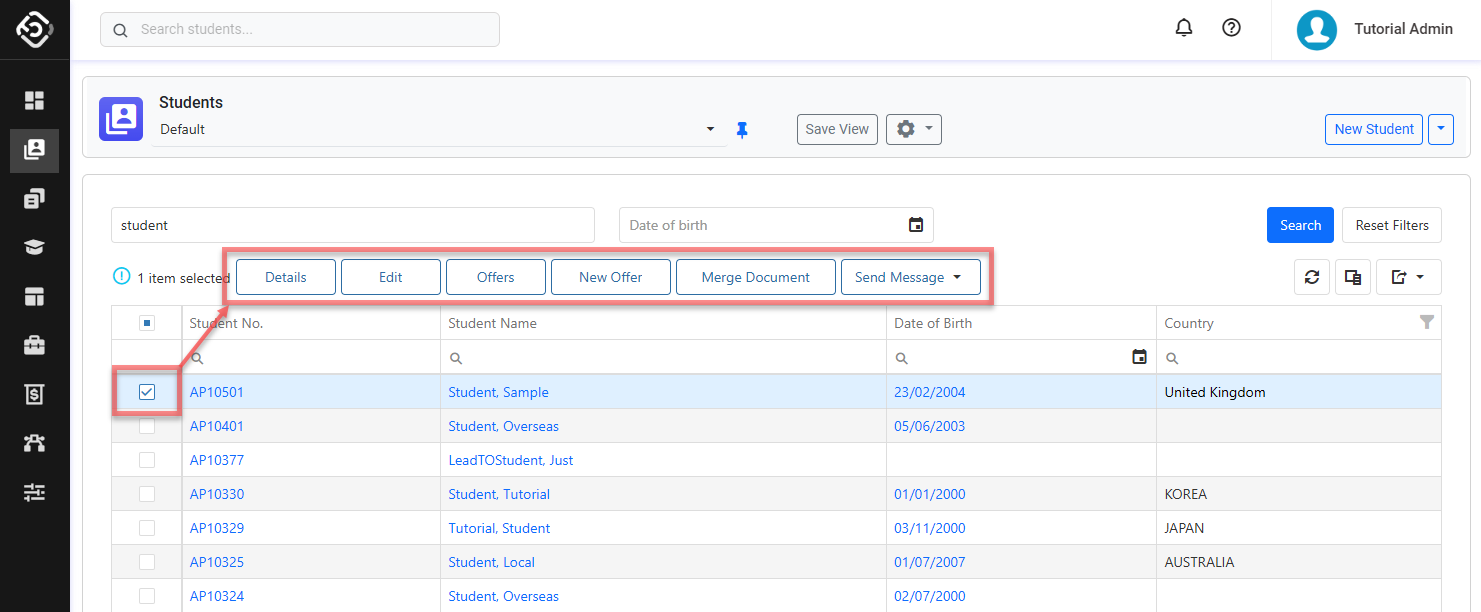This screenshot has width=1481, height=612.
Task: Uncheck the checkbox for student AP10501
Action: pos(147,392)
